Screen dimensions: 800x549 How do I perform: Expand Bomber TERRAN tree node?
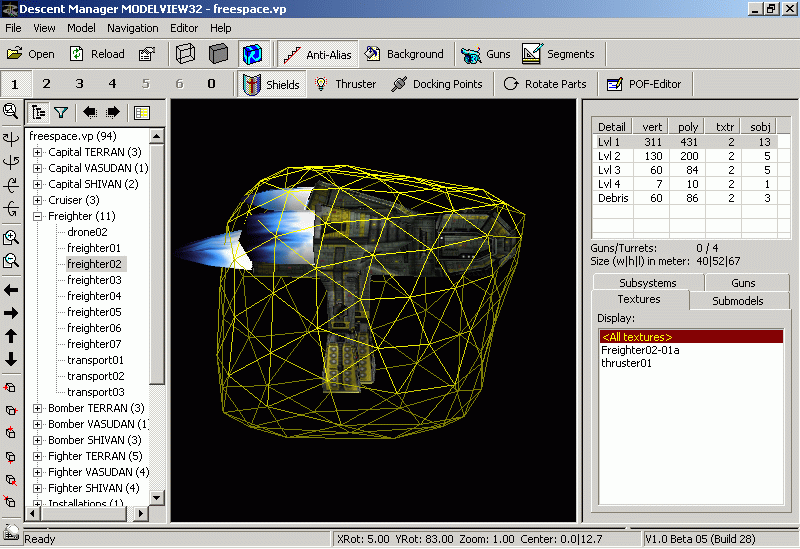pyautogui.click(x=37, y=408)
